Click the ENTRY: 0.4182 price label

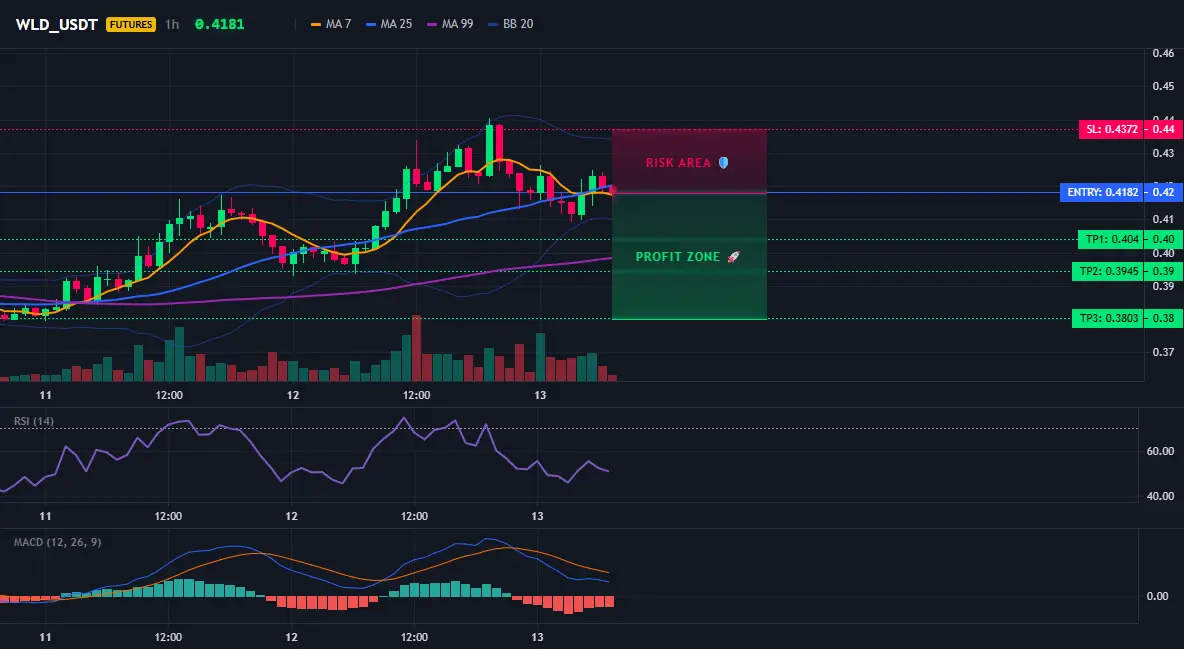tap(1102, 193)
